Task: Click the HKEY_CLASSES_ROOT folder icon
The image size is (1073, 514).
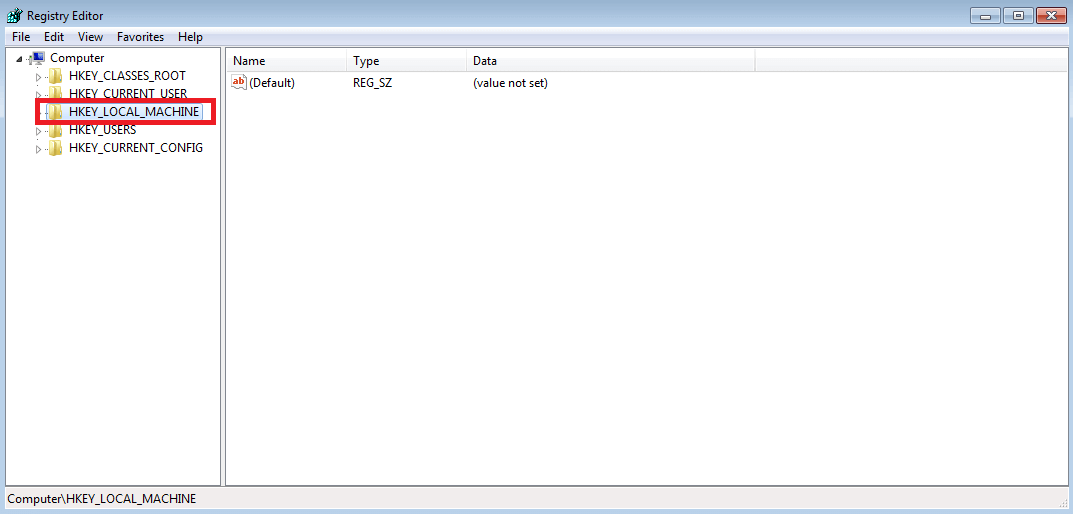Action: pyautogui.click(x=55, y=76)
